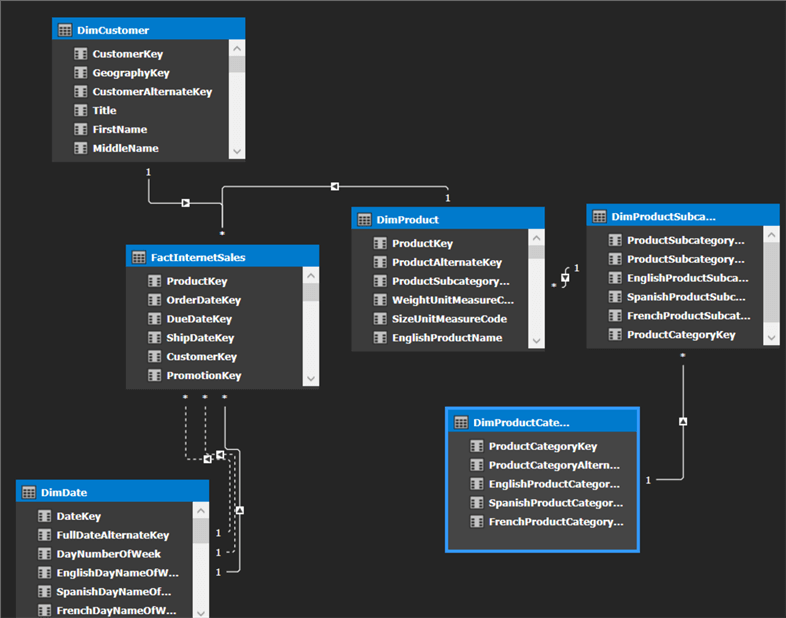Select ProductKey column in DimProduct
This screenshot has width=786, height=618.
(x=422, y=244)
